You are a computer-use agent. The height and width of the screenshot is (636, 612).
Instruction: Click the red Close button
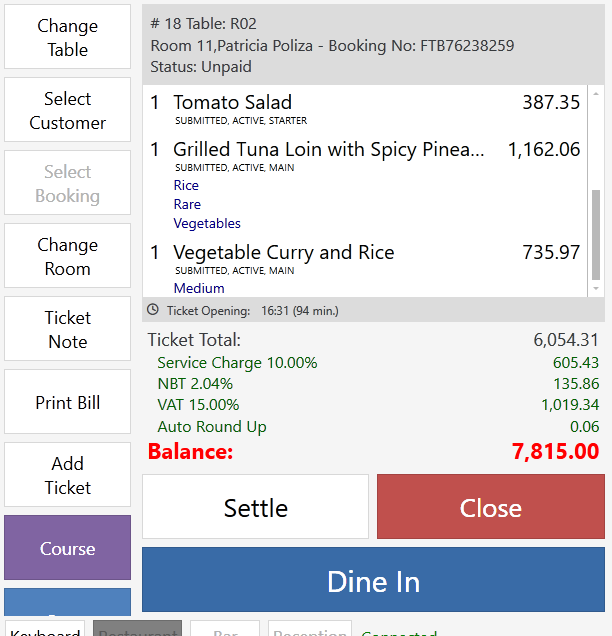(x=491, y=507)
